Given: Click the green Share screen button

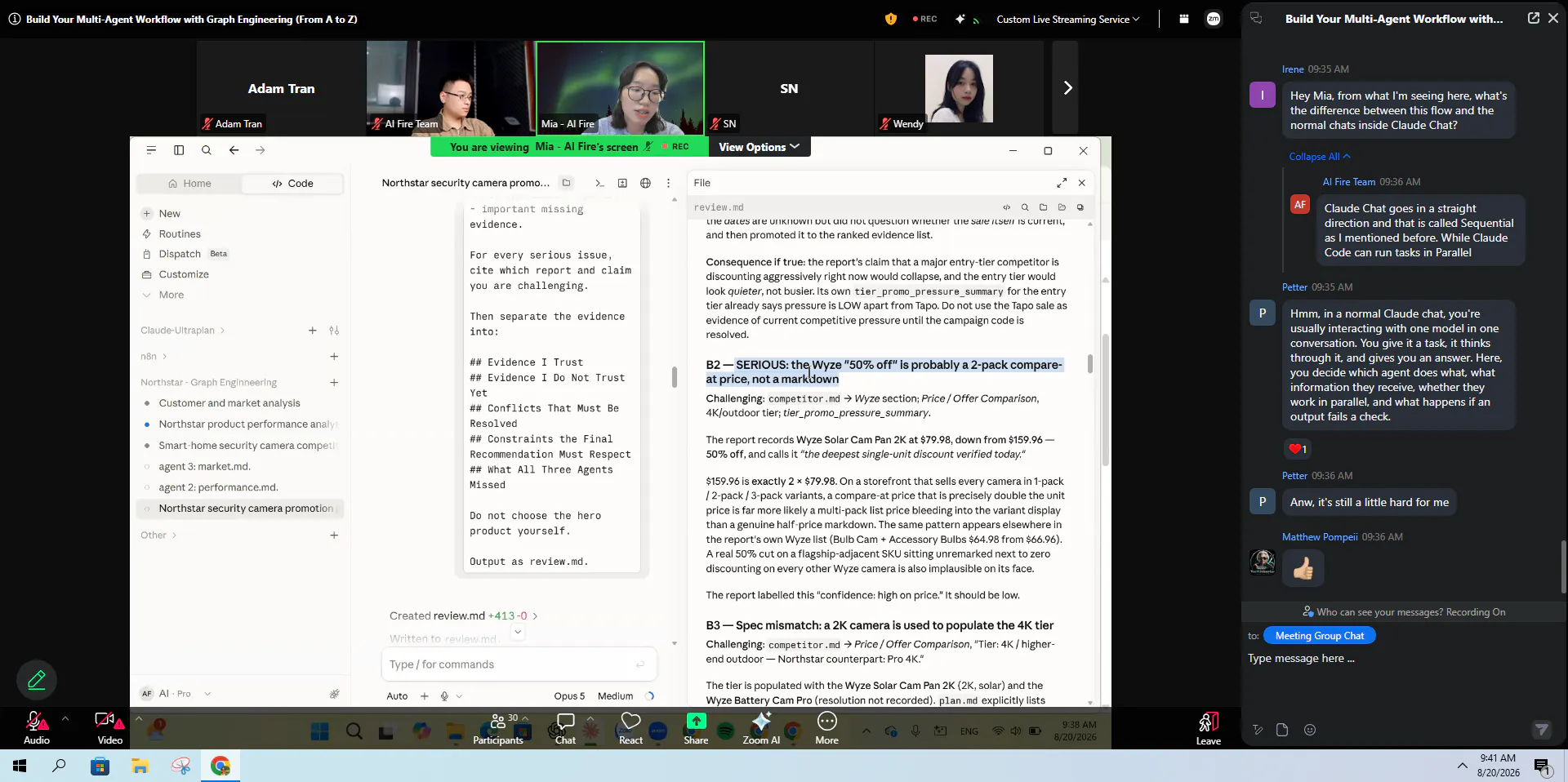Looking at the screenshot, I should tap(696, 728).
